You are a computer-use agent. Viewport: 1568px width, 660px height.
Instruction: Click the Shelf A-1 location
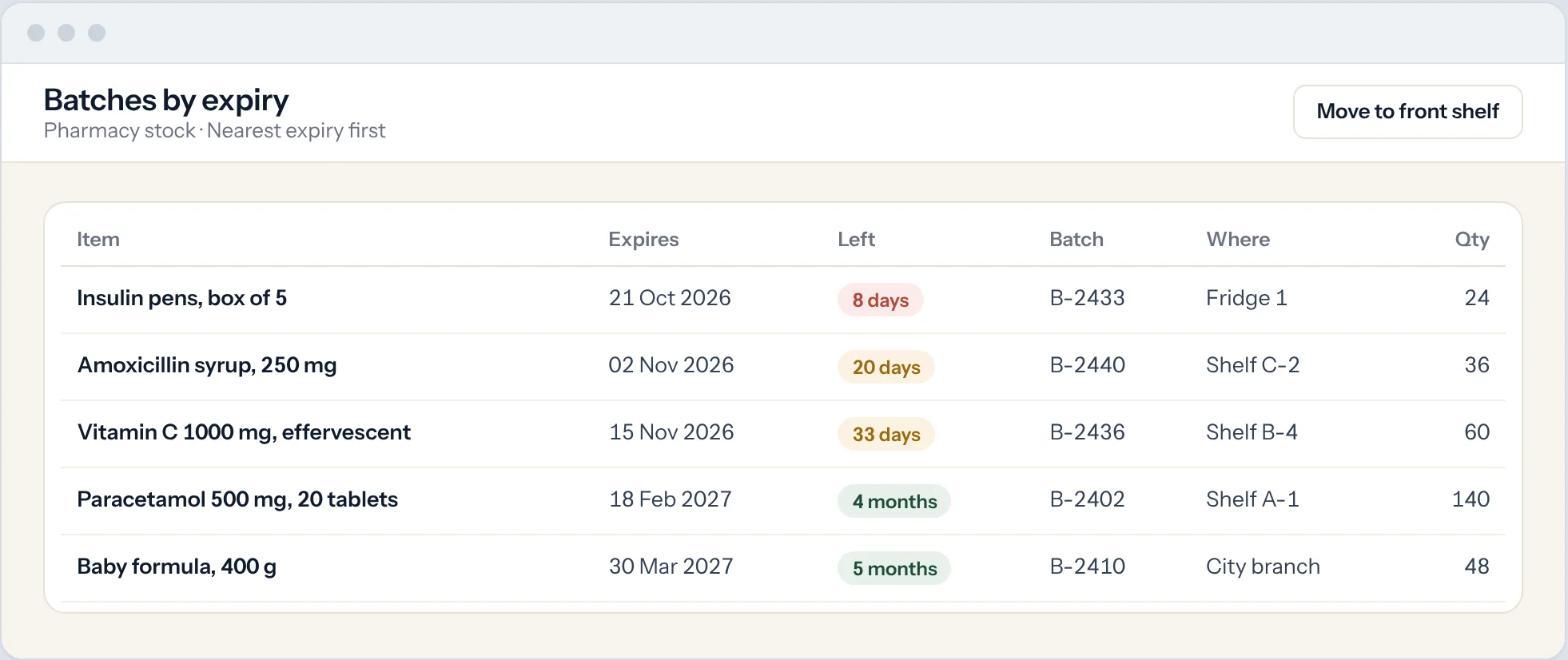coord(1252,499)
